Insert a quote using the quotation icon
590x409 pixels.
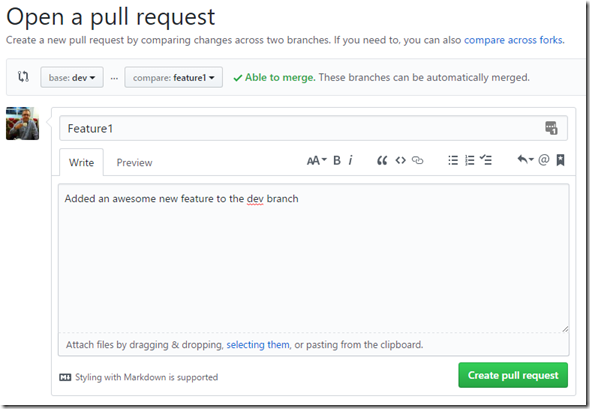point(382,161)
